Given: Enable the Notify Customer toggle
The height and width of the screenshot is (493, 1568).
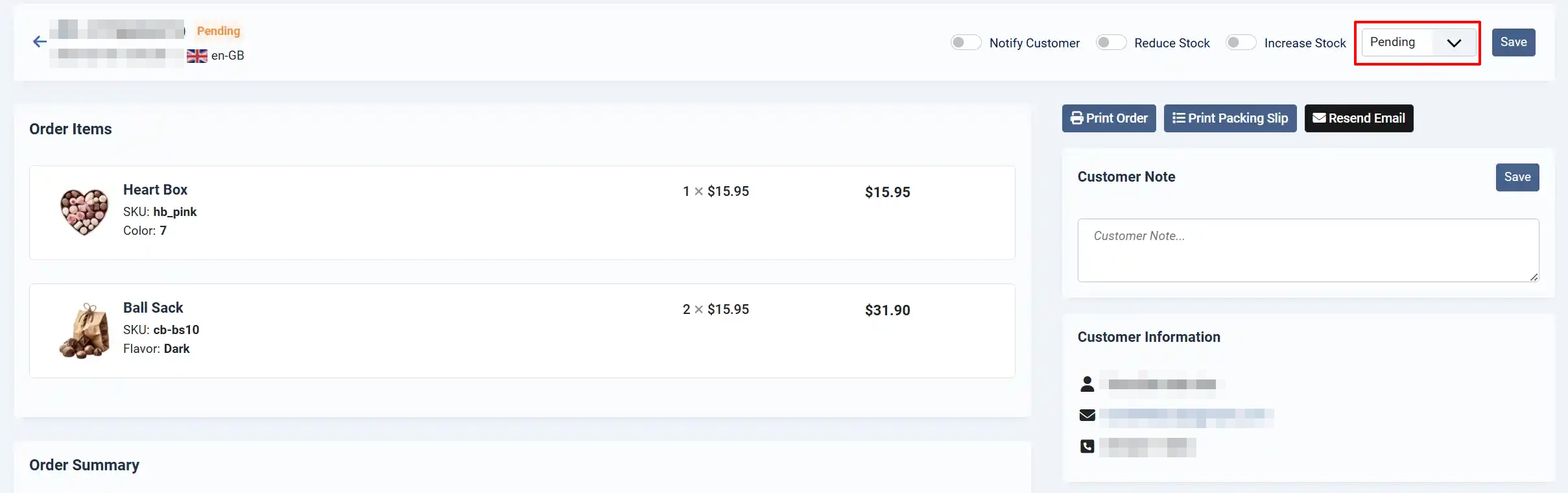Looking at the screenshot, I should tap(966, 43).
